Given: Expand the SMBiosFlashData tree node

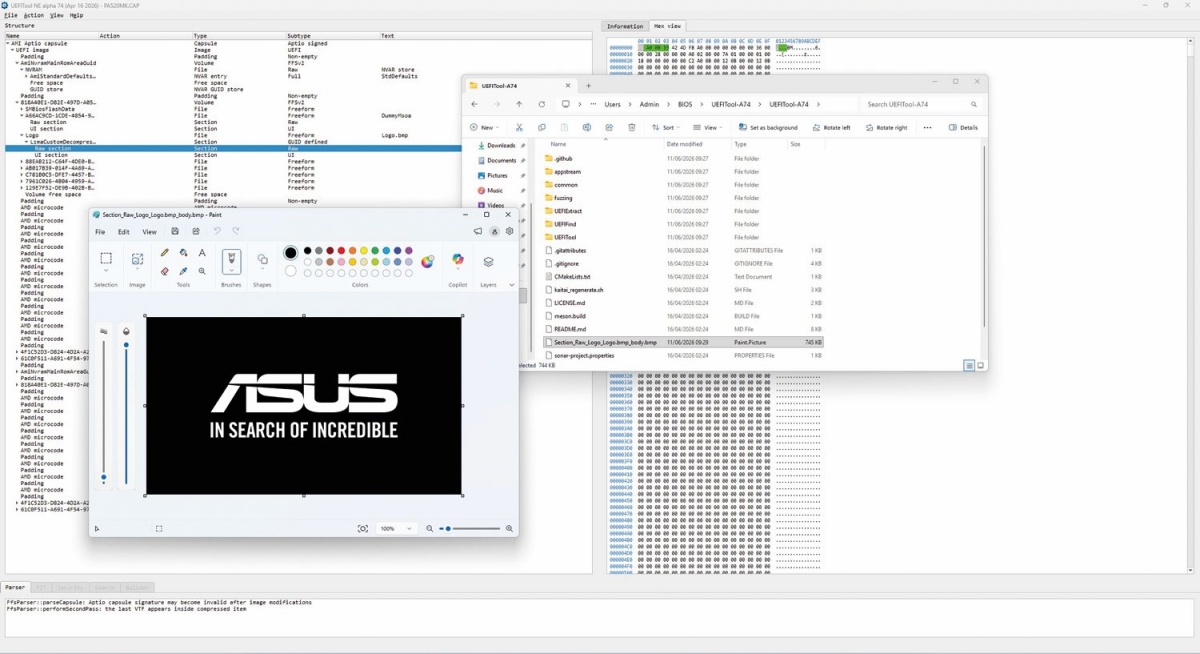Looking at the screenshot, I should click(22, 109).
